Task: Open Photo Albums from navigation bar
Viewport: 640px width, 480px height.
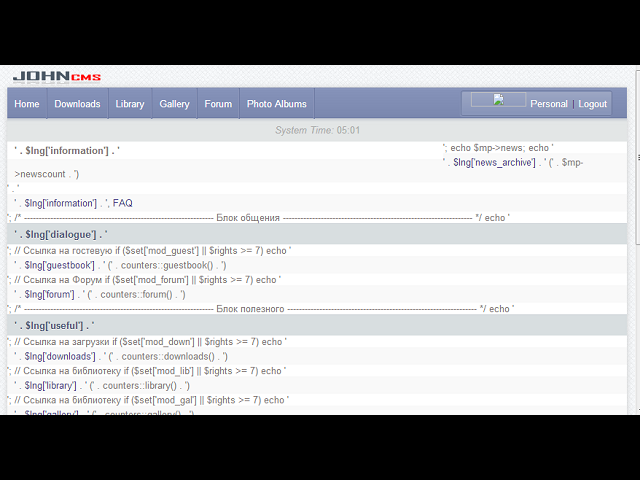Action: (x=277, y=104)
